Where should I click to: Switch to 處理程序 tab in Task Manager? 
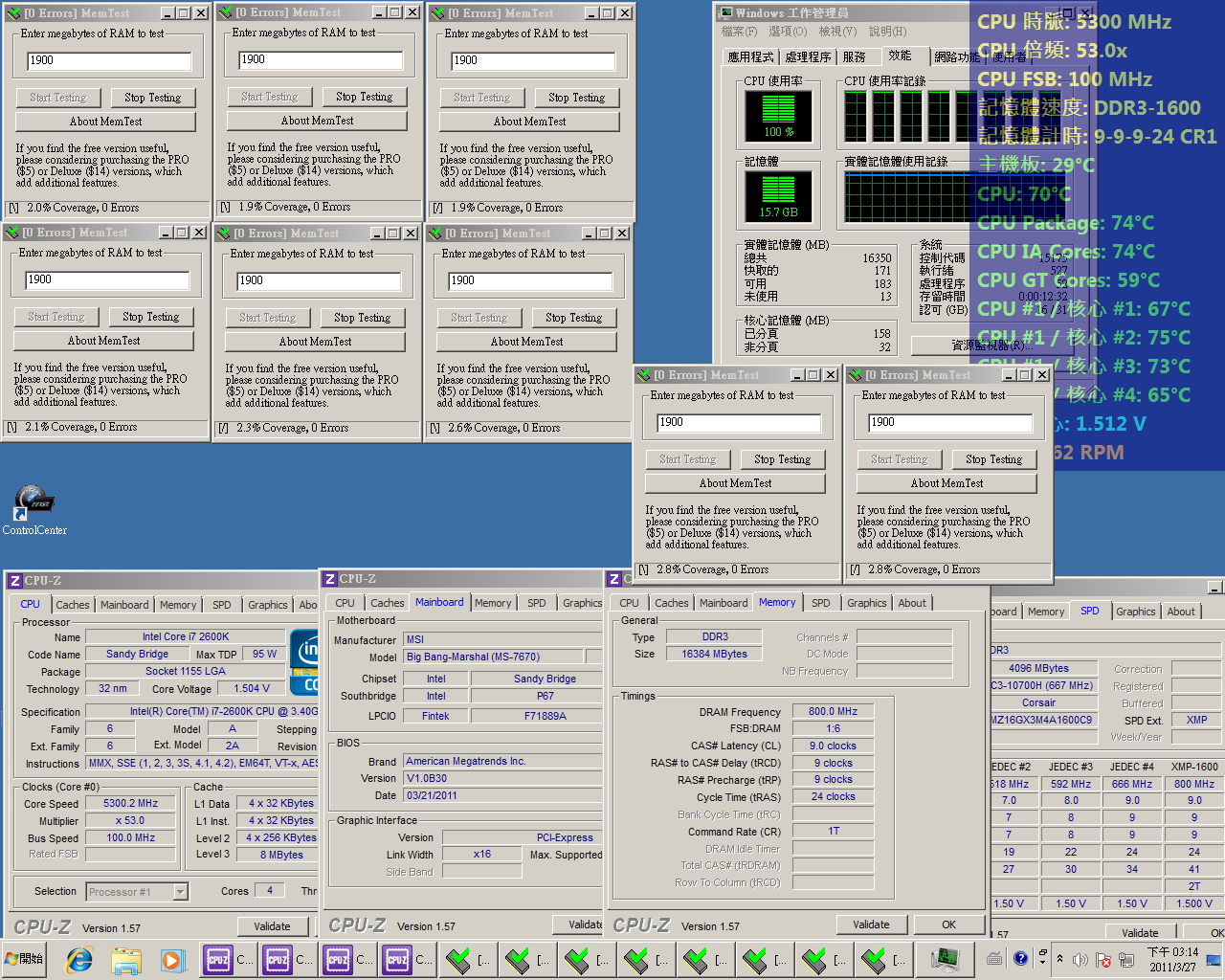[x=808, y=57]
